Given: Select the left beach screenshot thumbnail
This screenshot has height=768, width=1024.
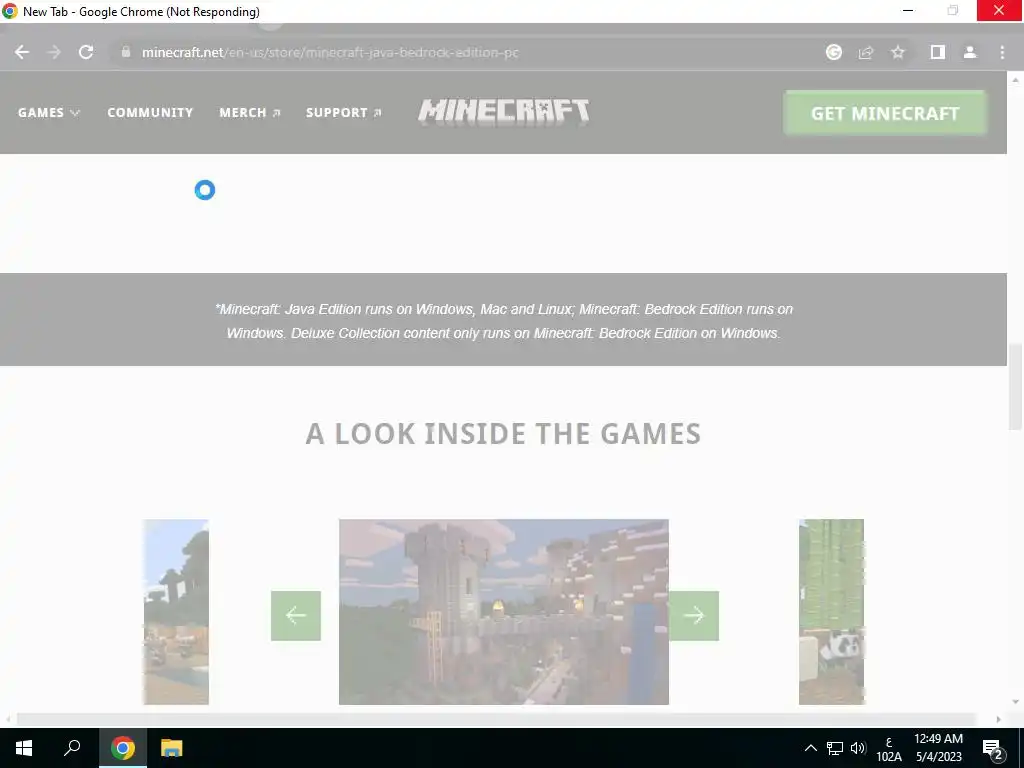Looking at the screenshot, I should (x=176, y=611).
